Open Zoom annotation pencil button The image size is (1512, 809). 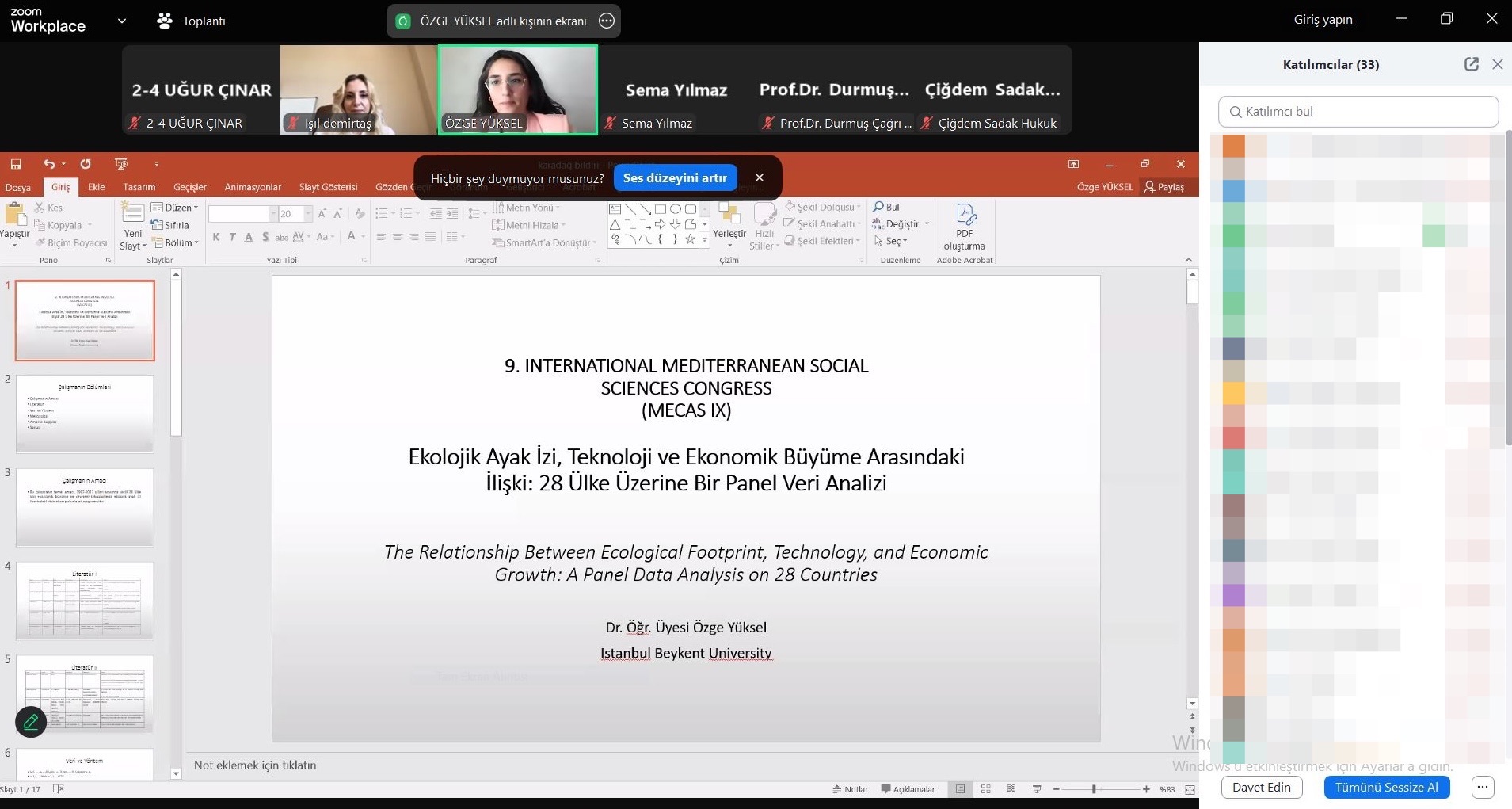pos(31,722)
